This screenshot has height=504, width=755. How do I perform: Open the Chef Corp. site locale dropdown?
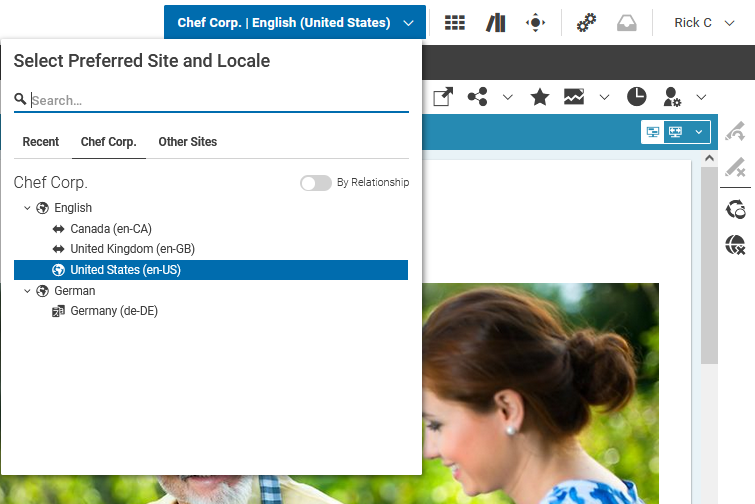[x=295, y=23]
